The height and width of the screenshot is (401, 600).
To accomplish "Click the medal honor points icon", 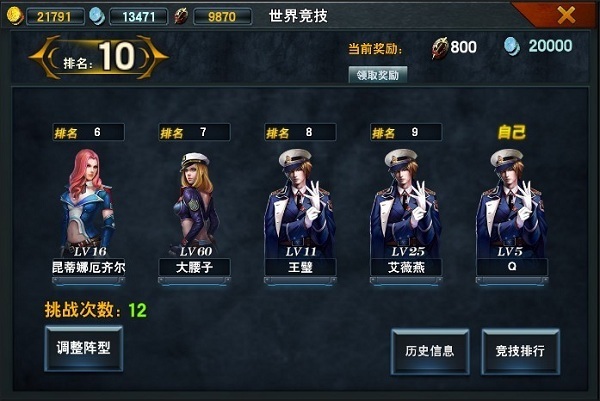I will [181, 16].
